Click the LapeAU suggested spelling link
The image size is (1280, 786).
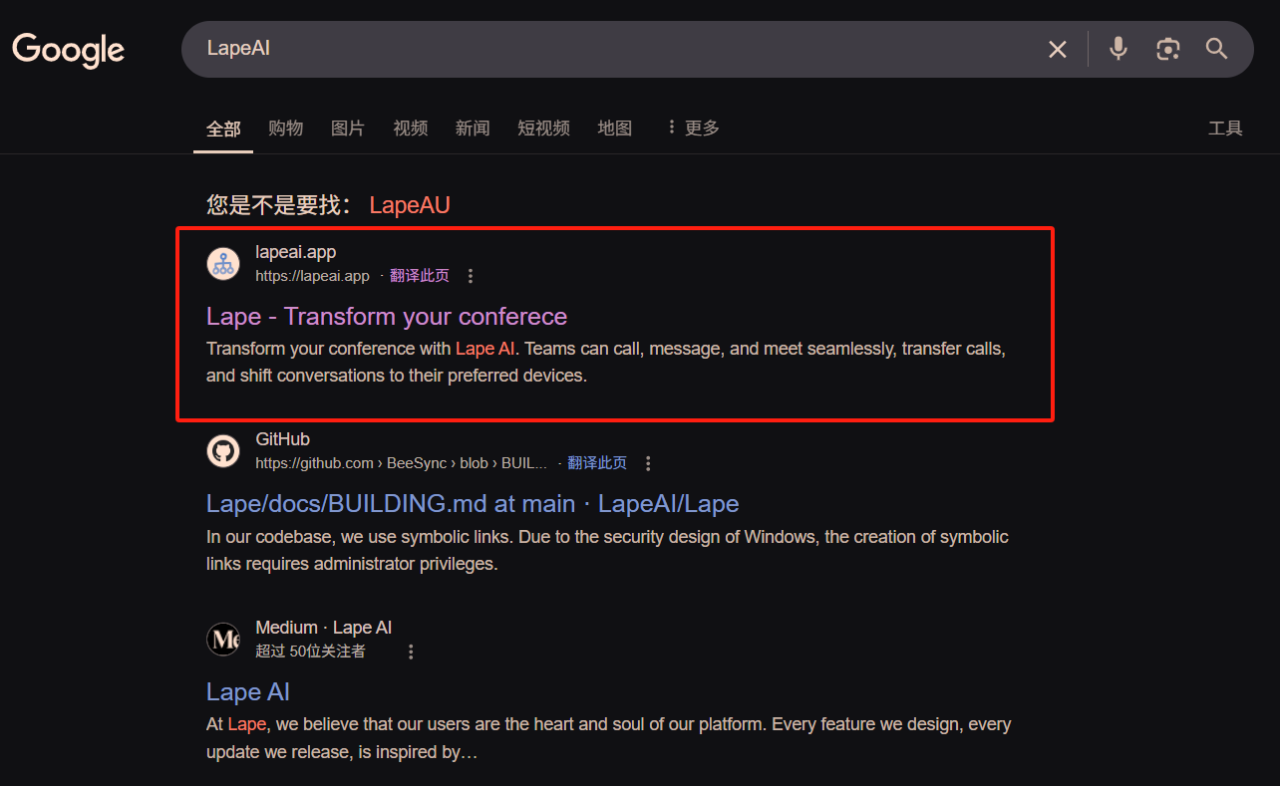click(410, 205)
